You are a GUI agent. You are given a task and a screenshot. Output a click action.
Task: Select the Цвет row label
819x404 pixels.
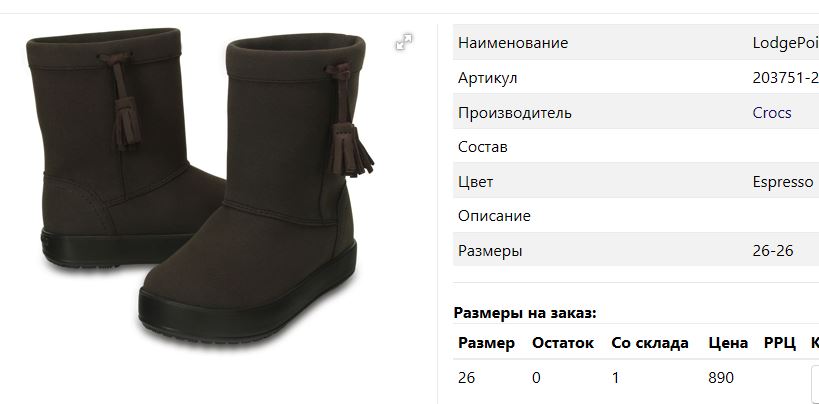point(475,182)
